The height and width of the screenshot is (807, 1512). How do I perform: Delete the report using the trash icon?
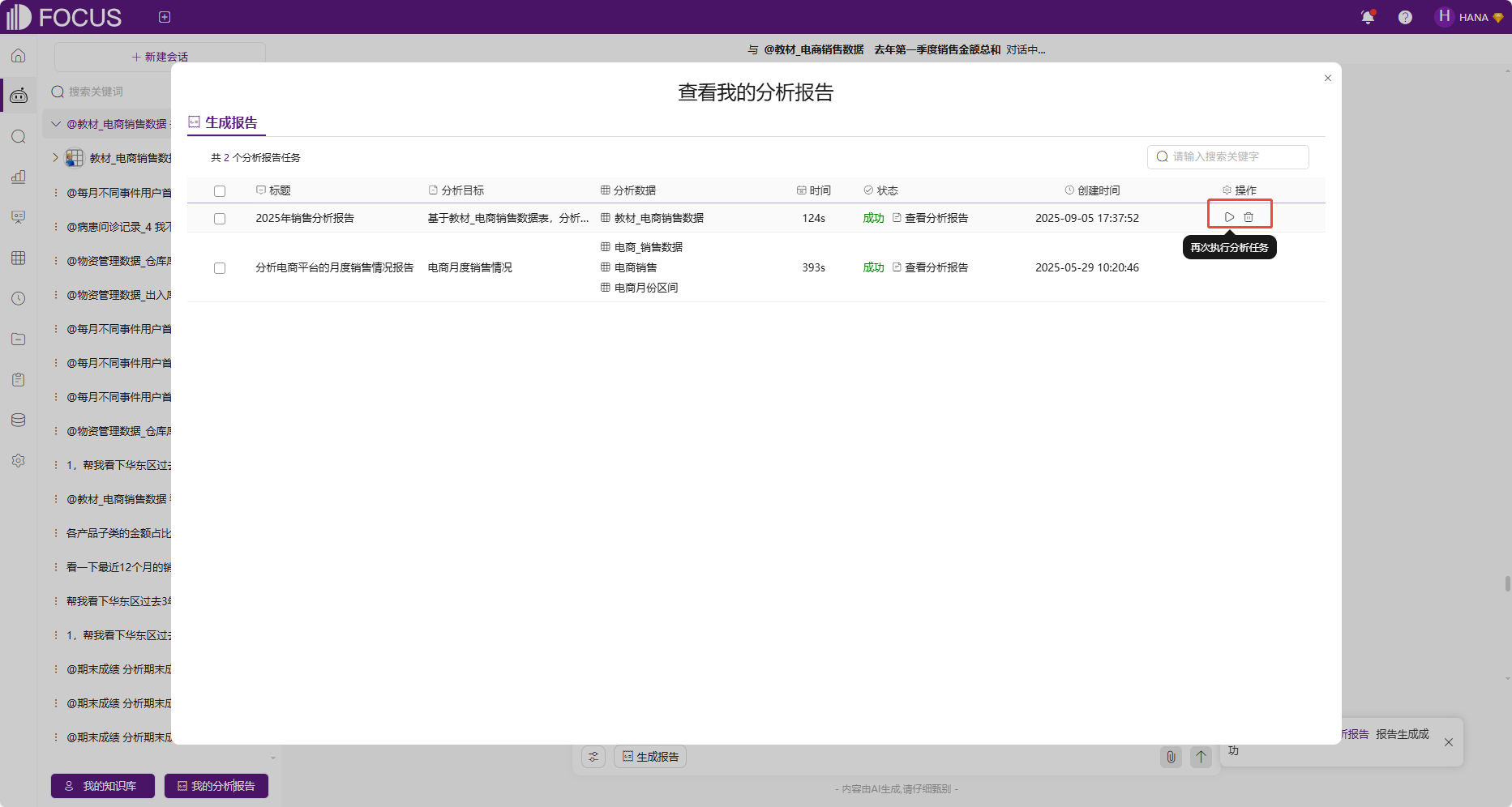[1249, 216]
